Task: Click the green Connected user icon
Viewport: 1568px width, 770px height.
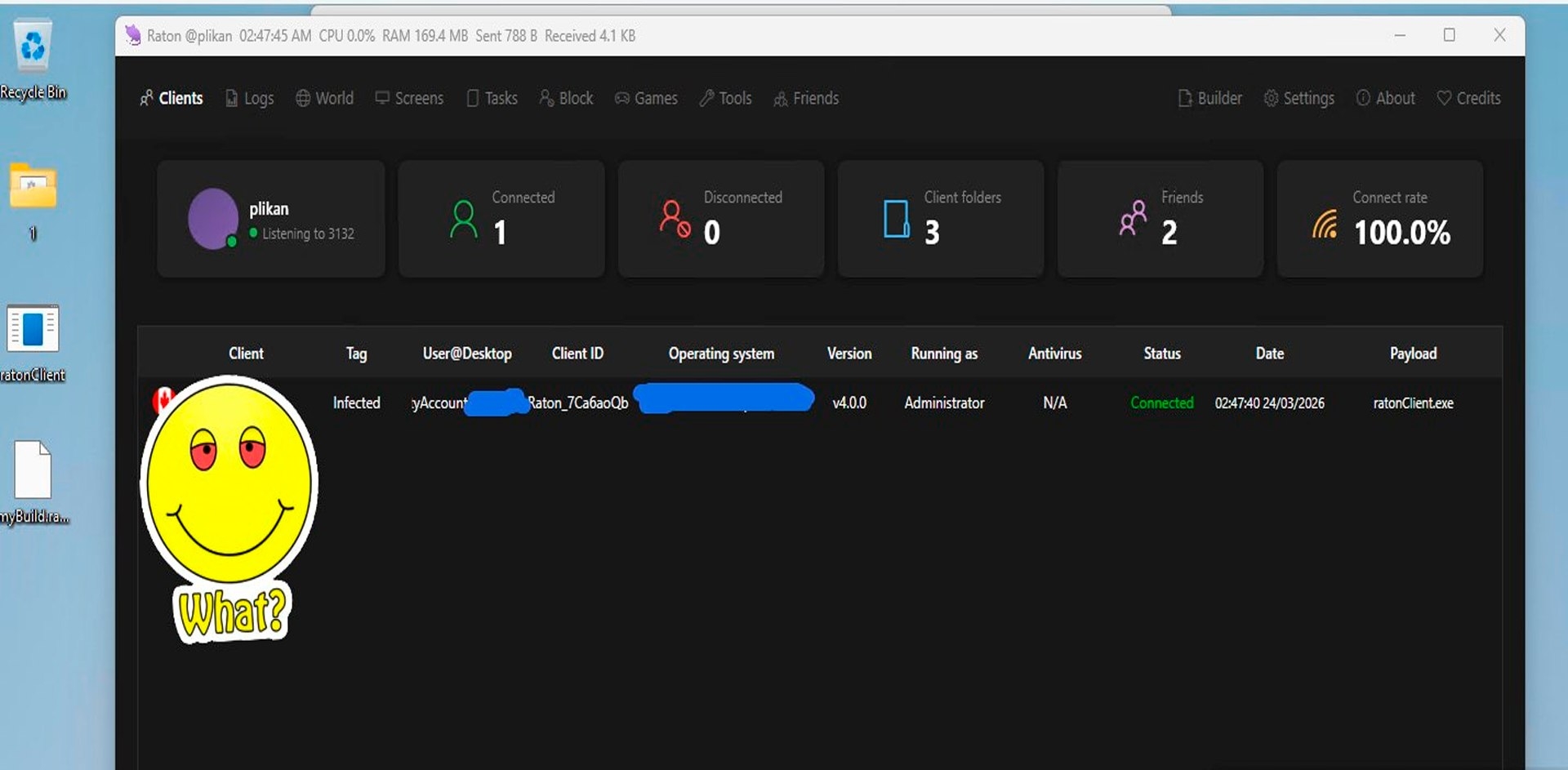Action: [x=463, y=219]
